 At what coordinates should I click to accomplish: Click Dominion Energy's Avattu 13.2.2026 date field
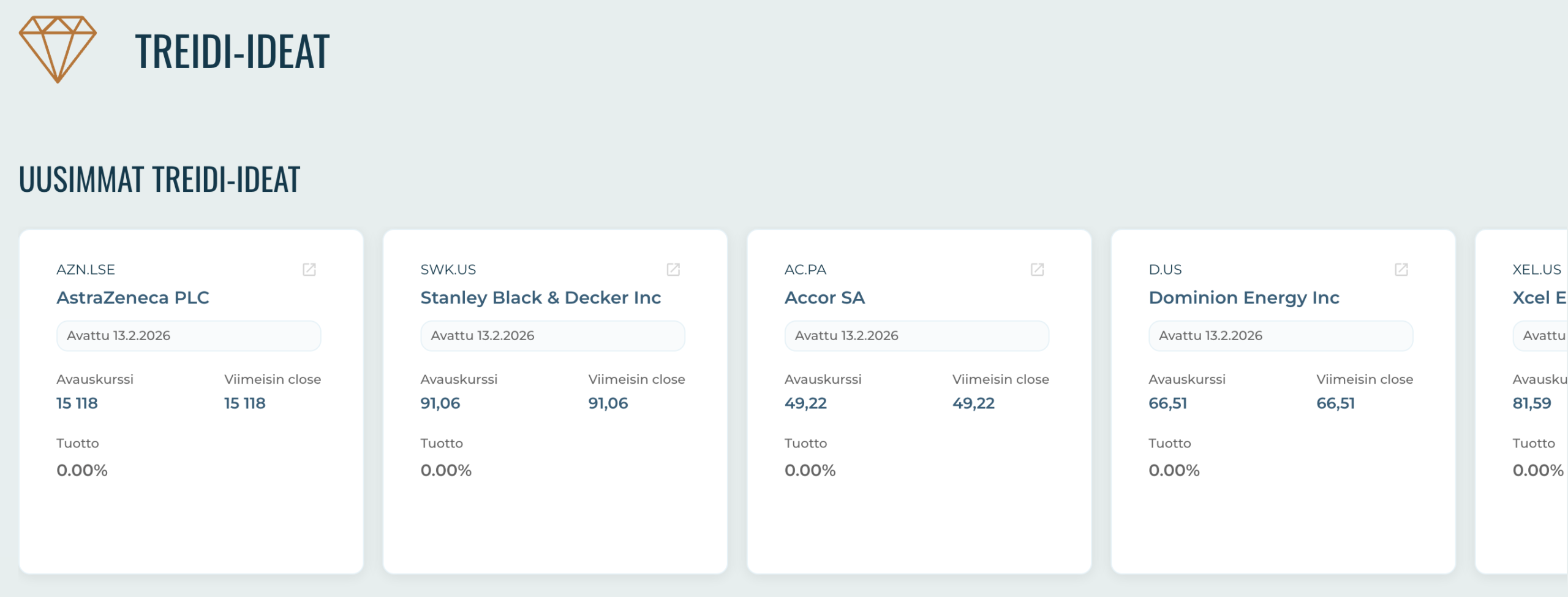(1280, 336)
